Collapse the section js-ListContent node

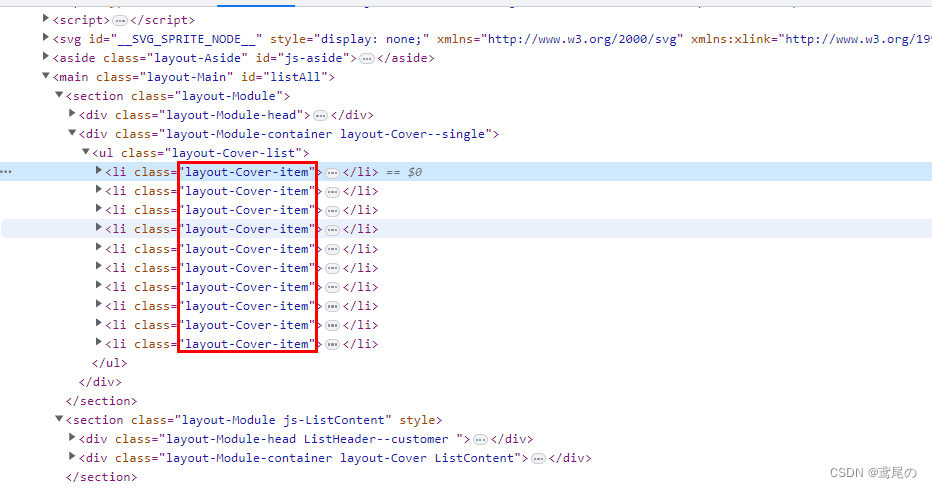[59, 418]
